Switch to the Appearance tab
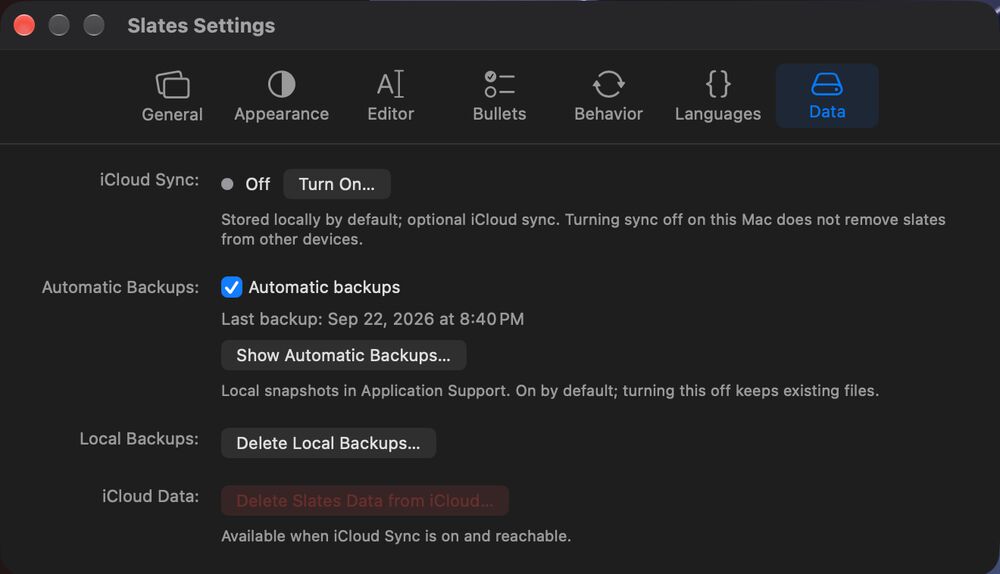 (x=281, y=96)
